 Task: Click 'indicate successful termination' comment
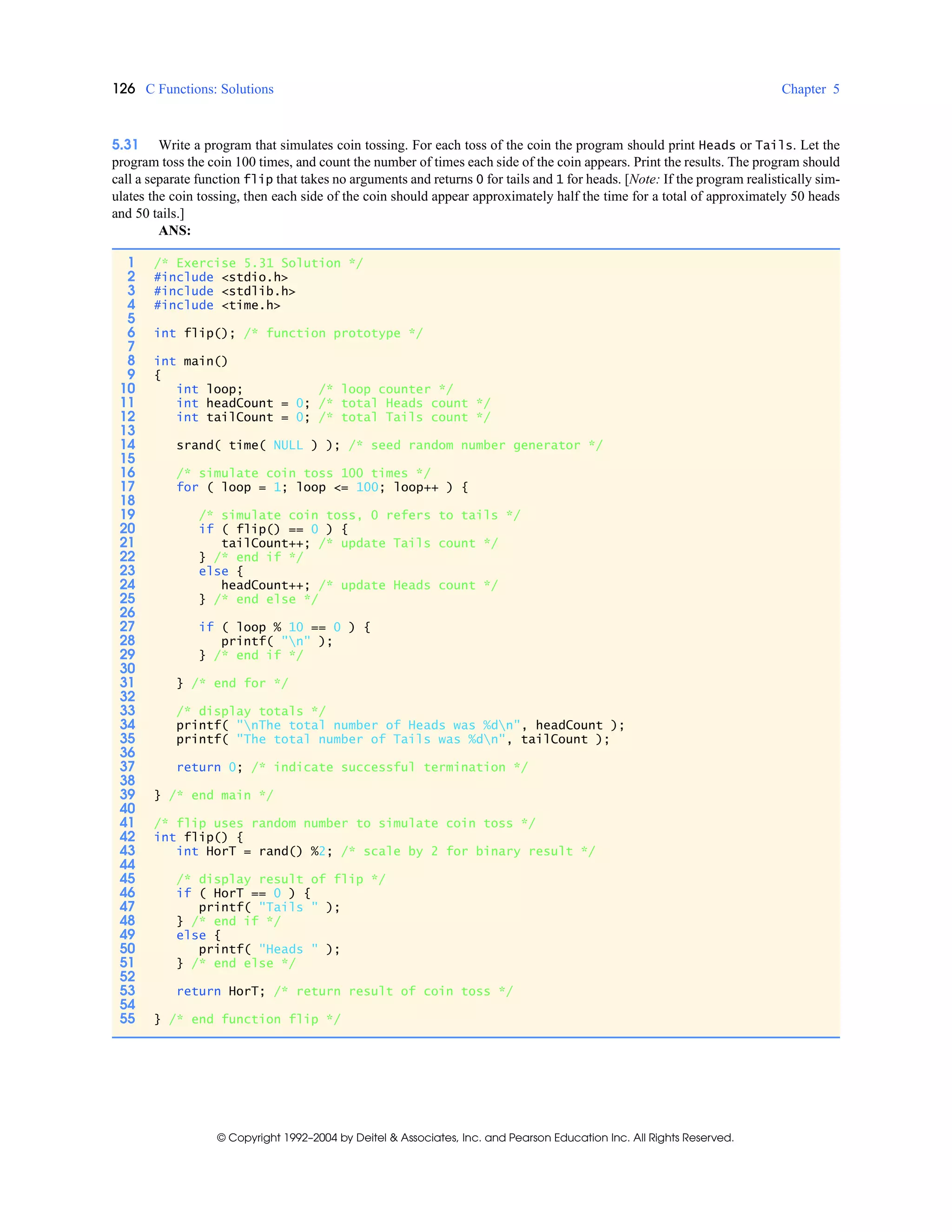390,767
